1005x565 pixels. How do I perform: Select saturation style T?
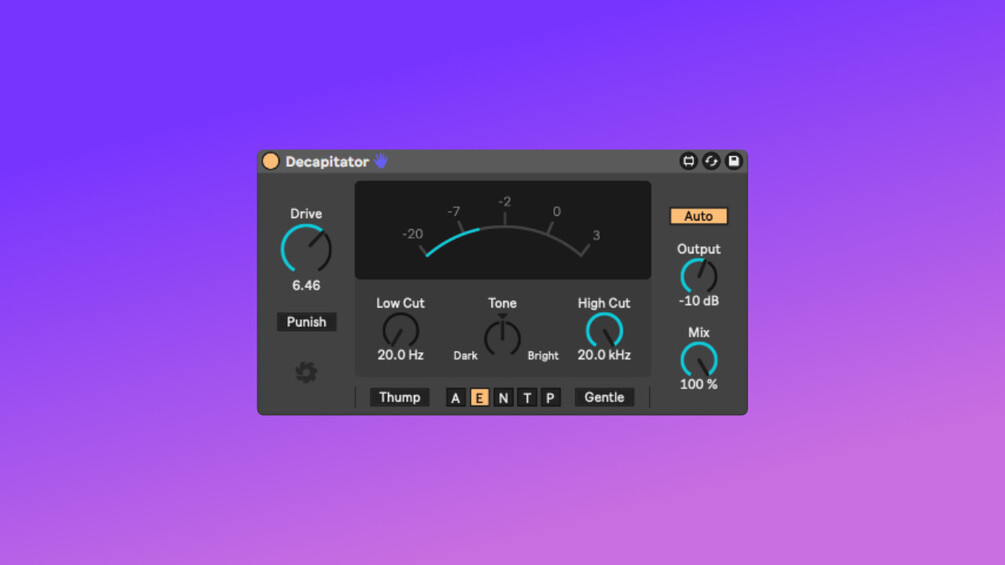527,398
